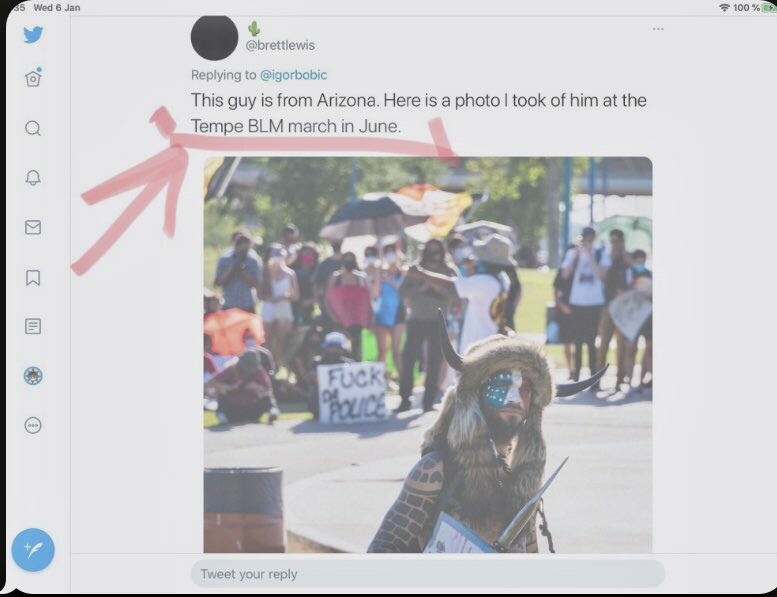This screenshot has width=777, height=597.
Task: Click the tweet text about Arizona
Action: point(419,113)
